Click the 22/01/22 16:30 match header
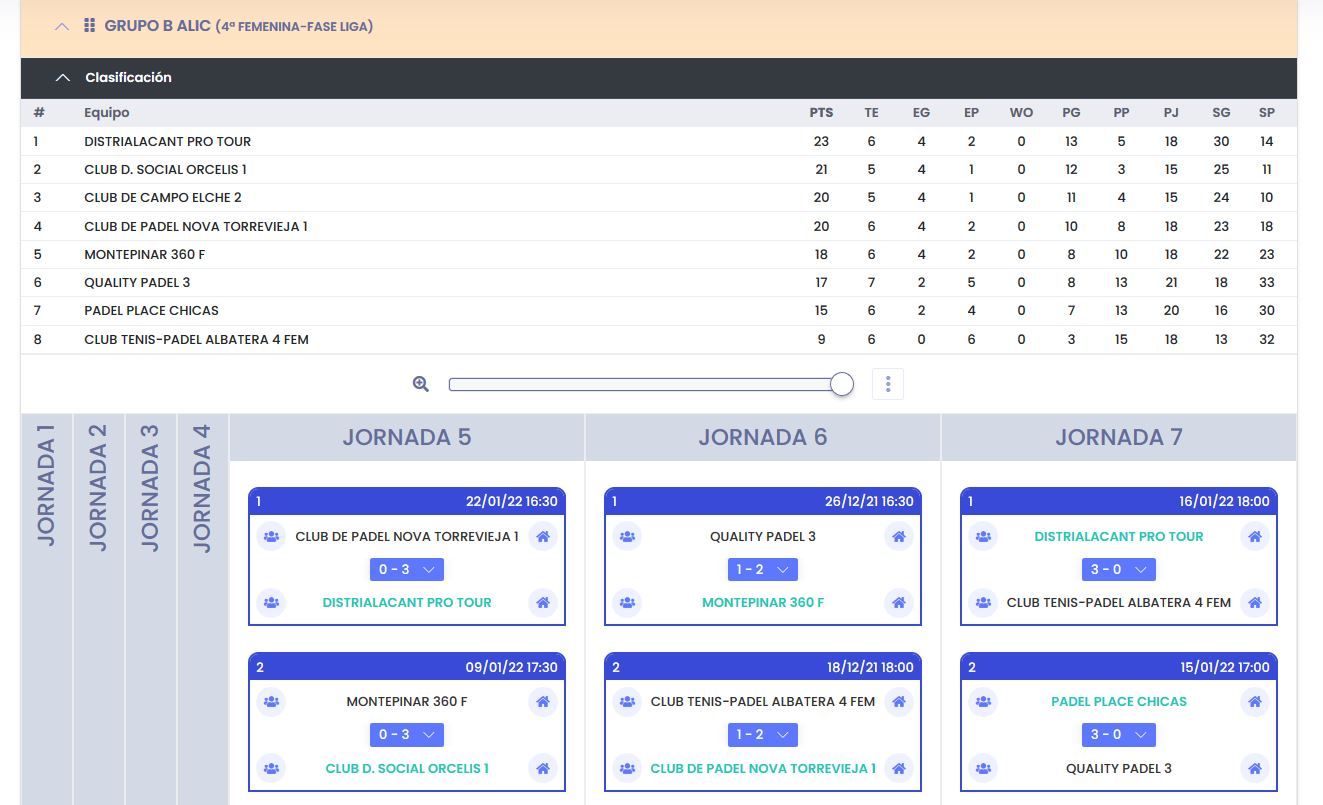Screen dimensions: 1323x805 407,502
